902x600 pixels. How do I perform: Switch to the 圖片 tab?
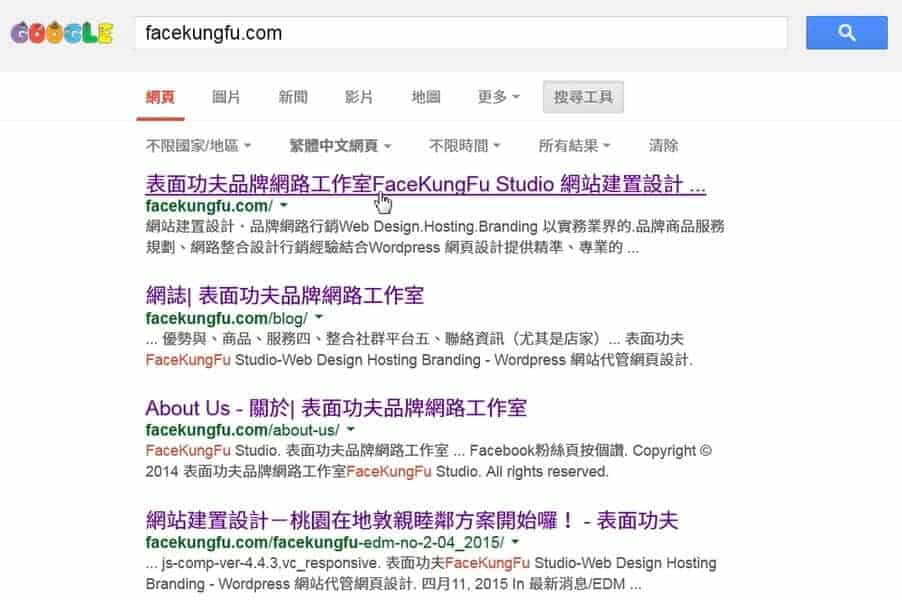tap(226, 97)
